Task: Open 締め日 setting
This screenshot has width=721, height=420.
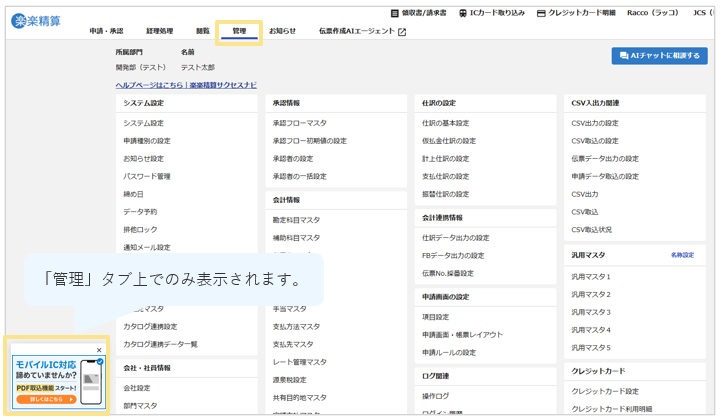Action: (133, 194)
